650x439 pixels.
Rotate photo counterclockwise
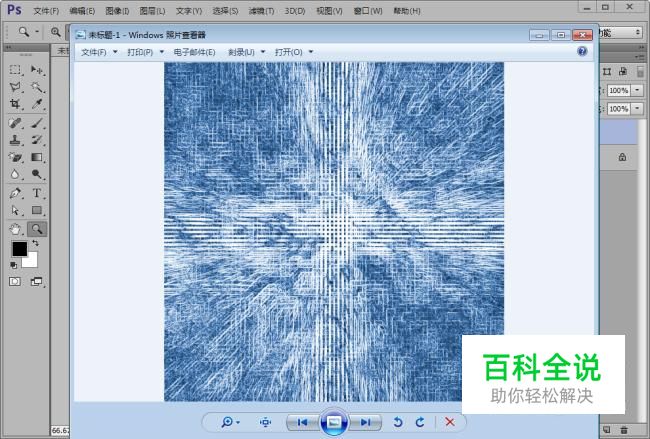tap(398, 422)
